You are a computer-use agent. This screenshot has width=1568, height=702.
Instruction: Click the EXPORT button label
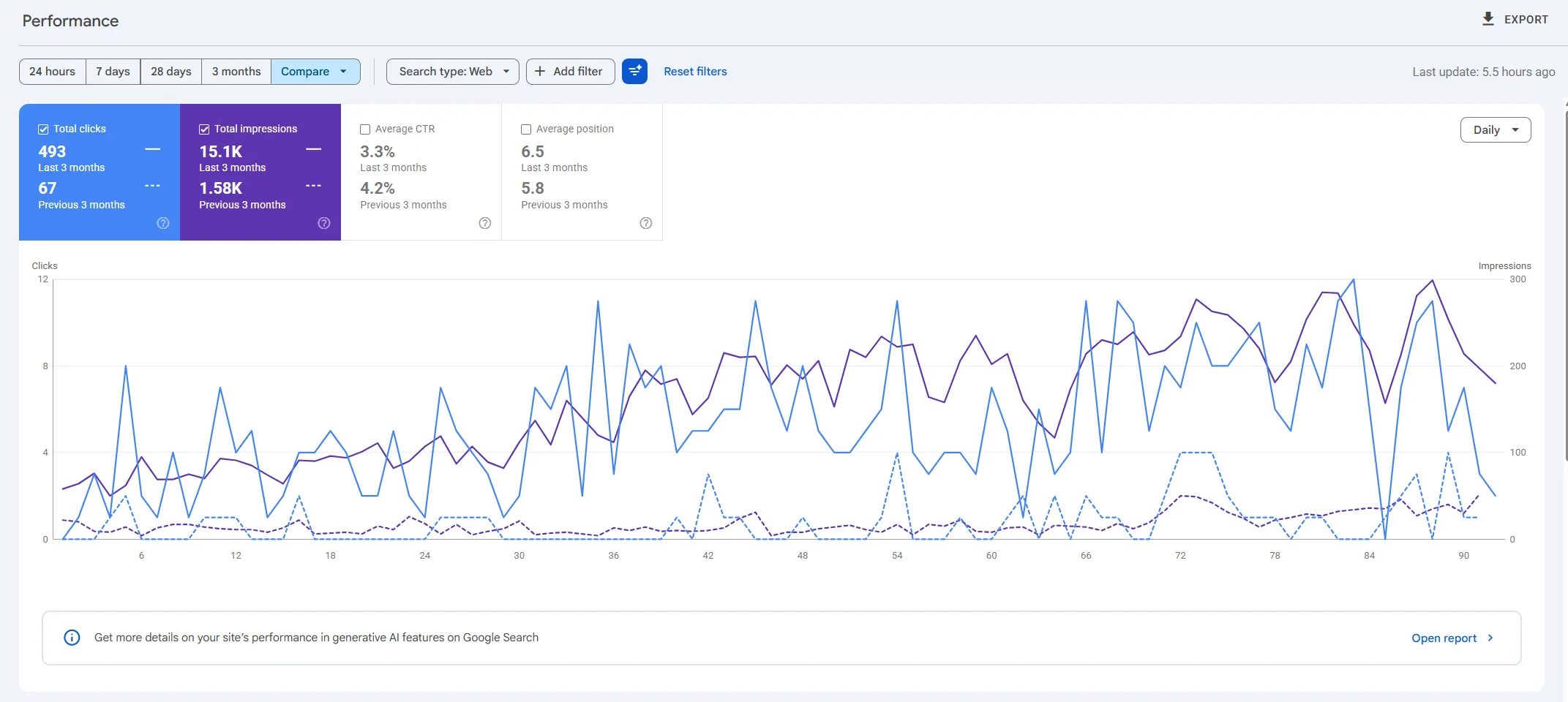pyautogui.click(x=1526, y=20)
